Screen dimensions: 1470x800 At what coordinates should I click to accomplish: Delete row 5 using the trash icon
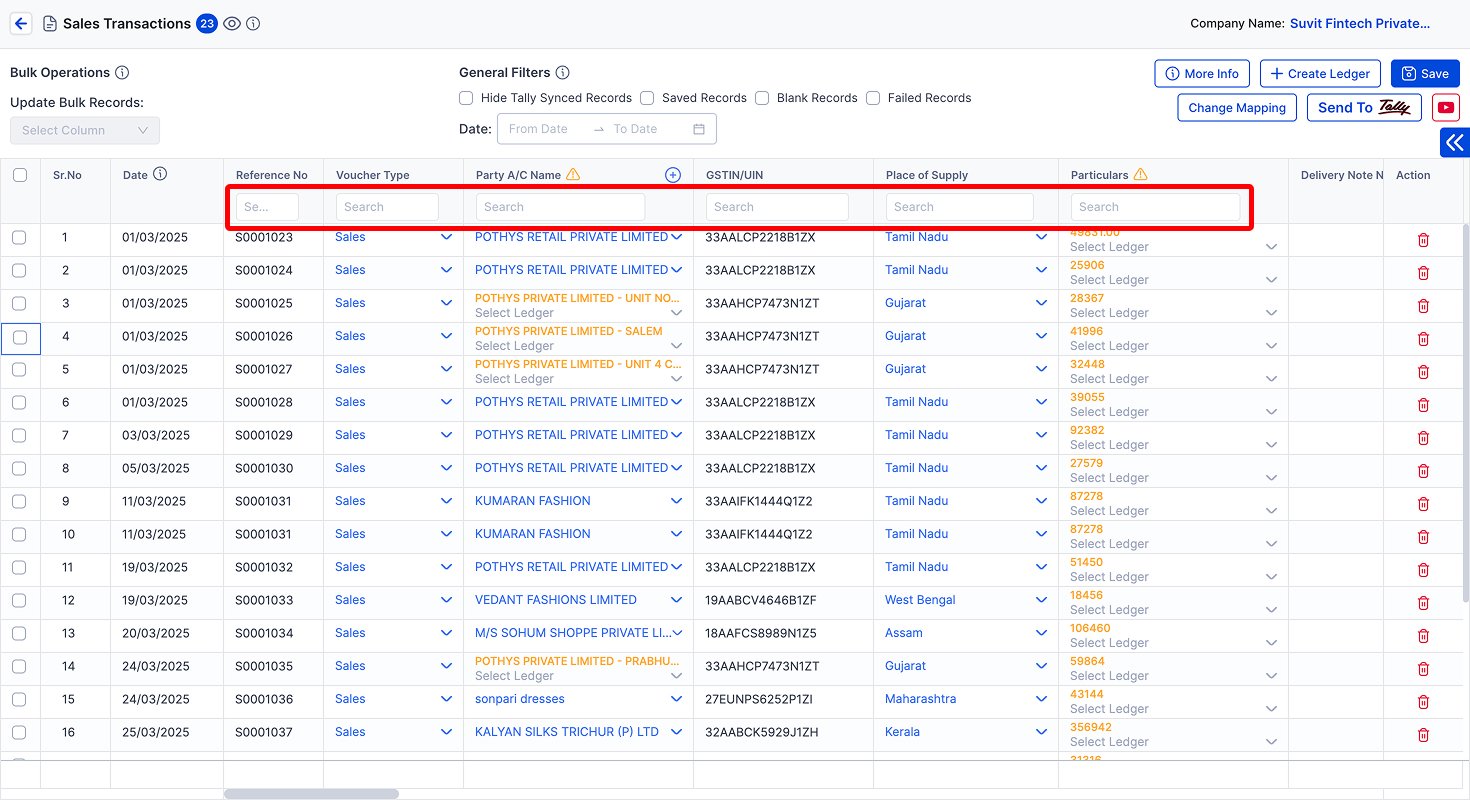[x=1423, y=372]
